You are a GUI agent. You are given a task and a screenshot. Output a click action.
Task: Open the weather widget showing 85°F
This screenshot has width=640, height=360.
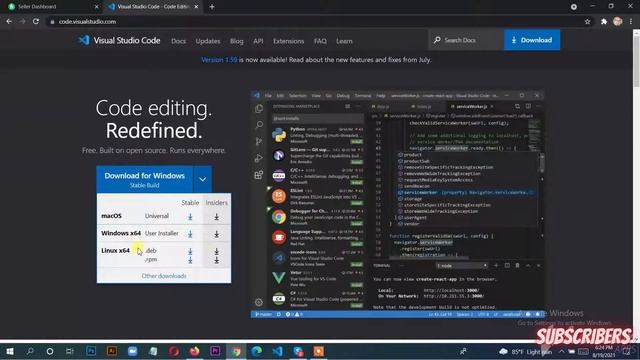pyautogui.click(x=526, y=351)
